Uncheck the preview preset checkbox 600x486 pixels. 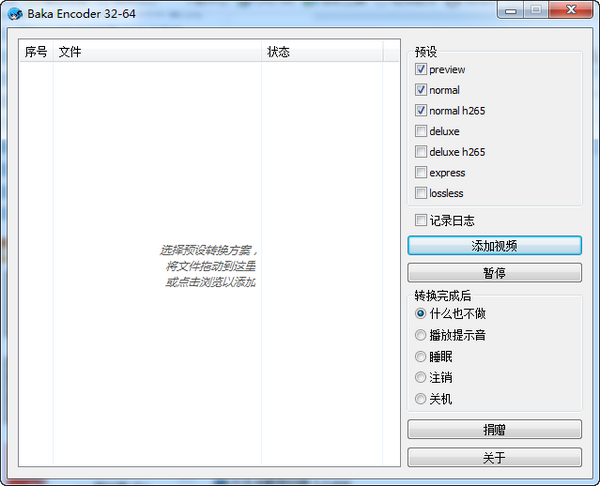tap(421, 70)
